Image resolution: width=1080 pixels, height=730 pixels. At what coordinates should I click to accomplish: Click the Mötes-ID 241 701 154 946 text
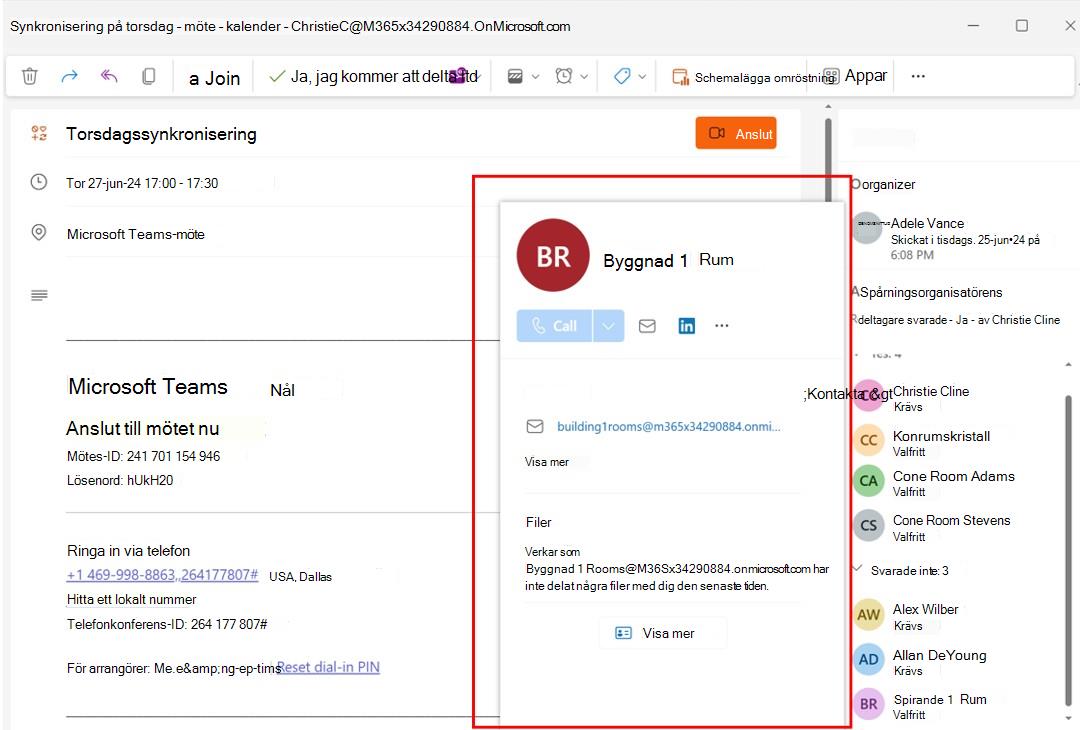click(143, 456)
